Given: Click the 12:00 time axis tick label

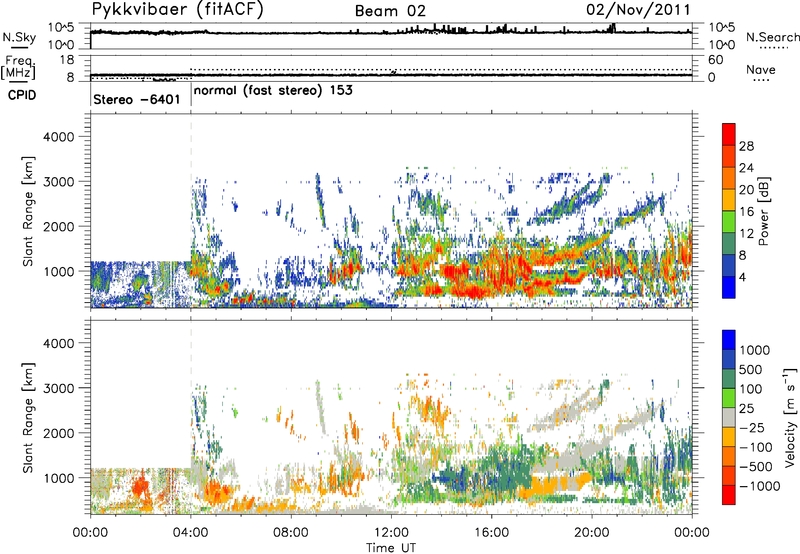Looking at the screenshot, I should tap(392, 533).
